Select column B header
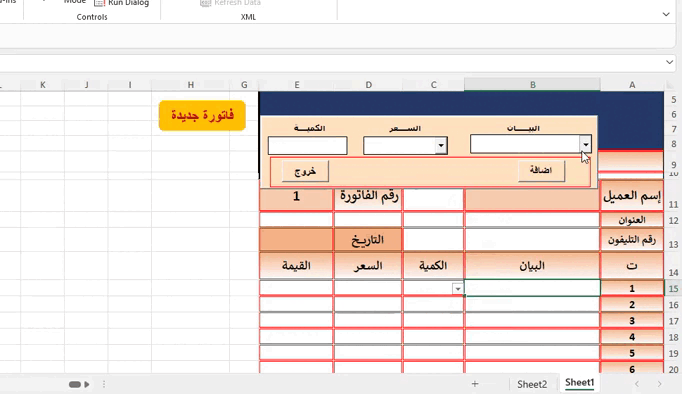Viewport: 682px width, 394px height. [x=532, y=85]
